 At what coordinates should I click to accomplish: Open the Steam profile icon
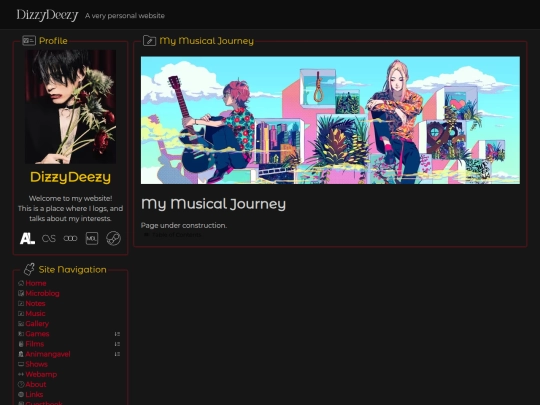pos(113,238)
